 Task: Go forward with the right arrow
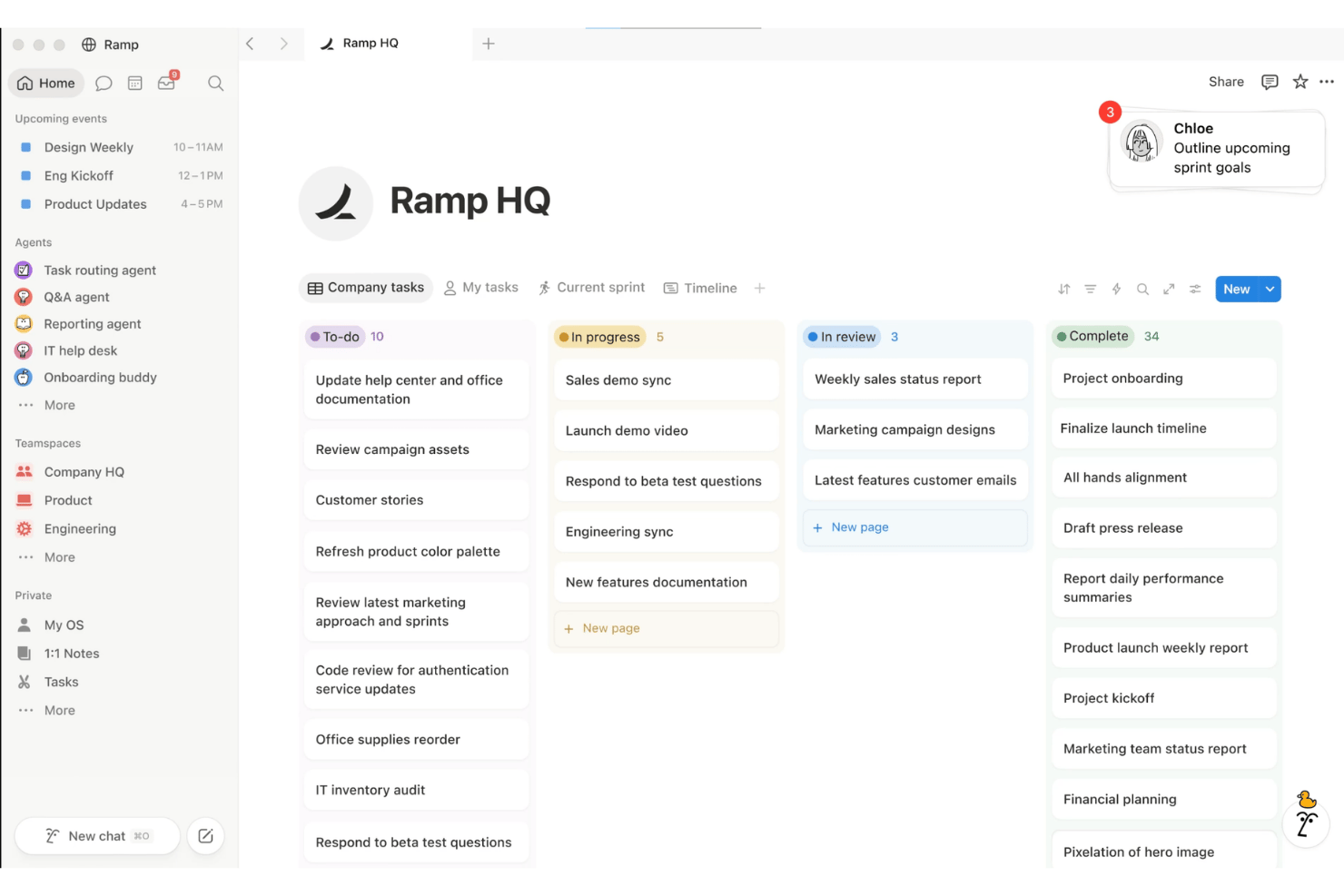(283, 44)
